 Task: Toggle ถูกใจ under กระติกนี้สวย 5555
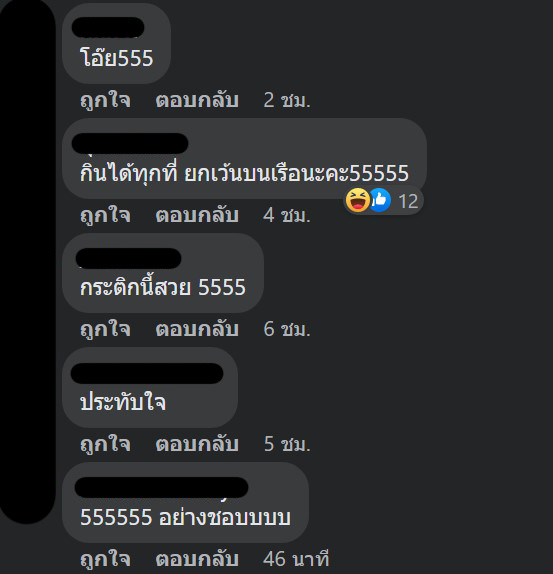tap(105, 329)
